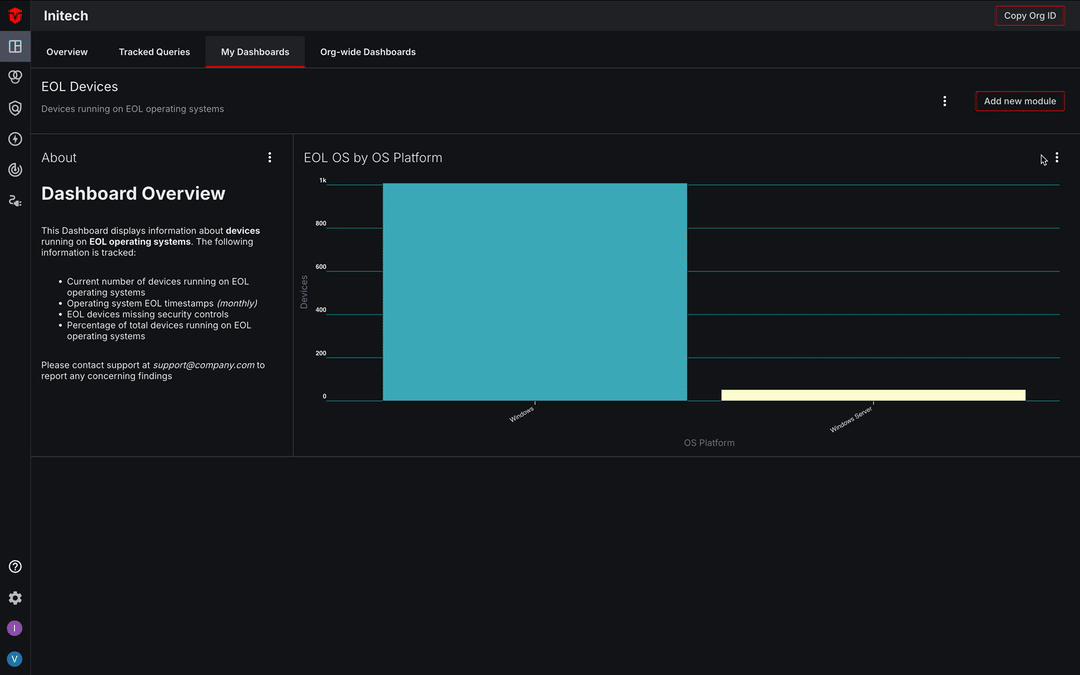Viewport: 1080px width, 675px height.
Task: Click the 'About' module title
Action: pyautogui.click(x=59, y=158)
